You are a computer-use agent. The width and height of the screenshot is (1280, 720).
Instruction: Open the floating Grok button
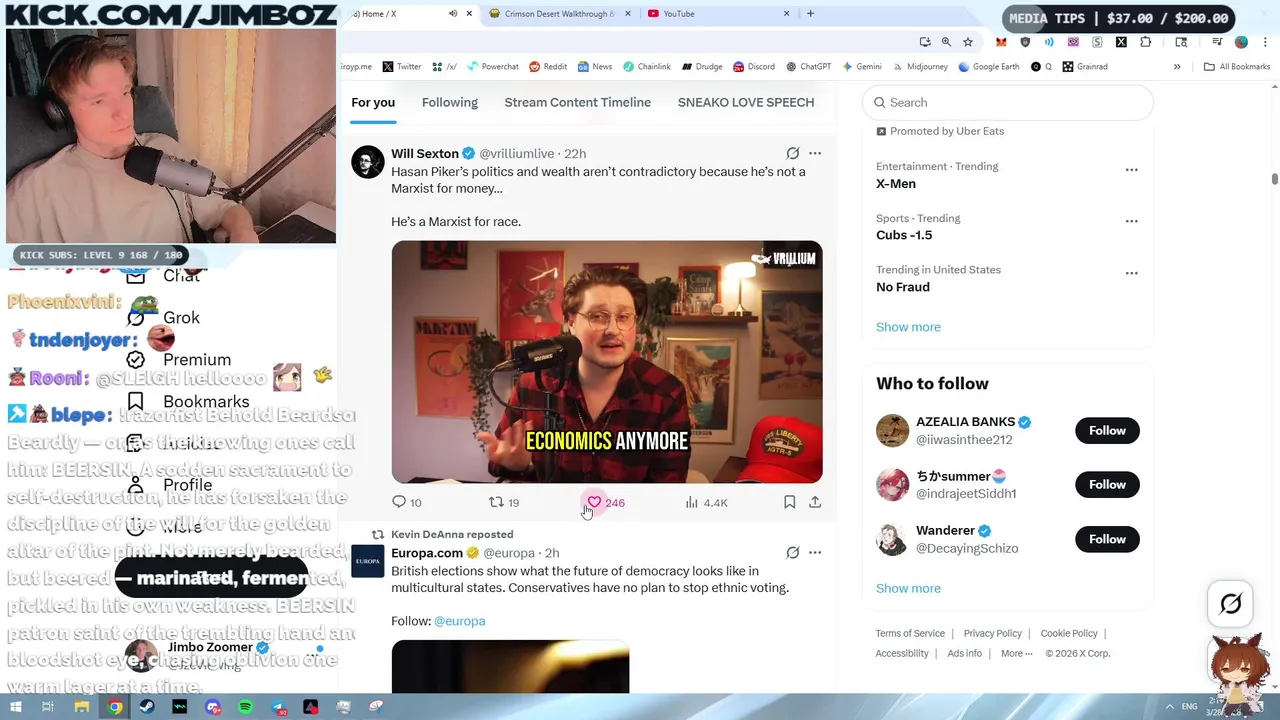coord(1231,604)
